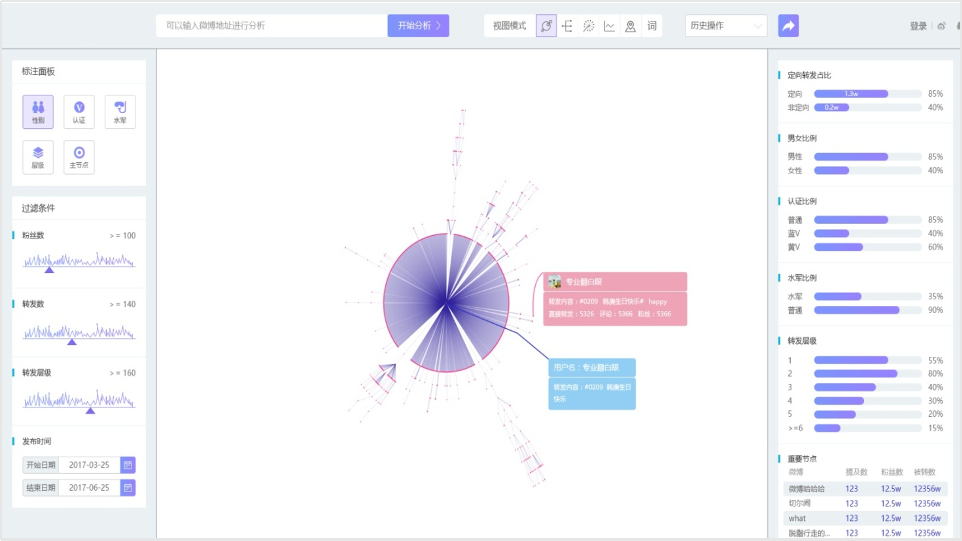Click the purple share arrow button
This screenshot has width=962, height=541.
tap(788, 26)
